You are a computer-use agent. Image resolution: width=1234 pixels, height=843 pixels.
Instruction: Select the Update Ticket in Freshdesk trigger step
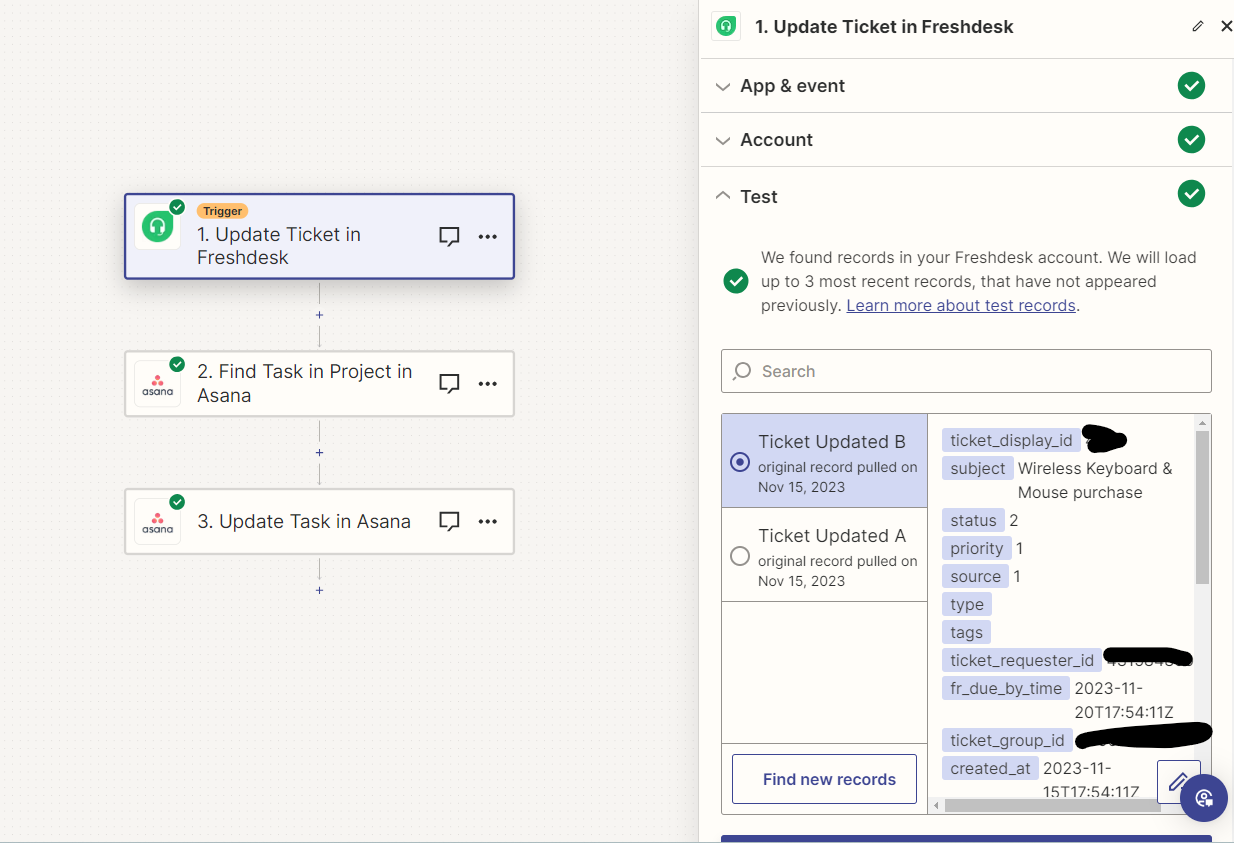click(x=319, y=236)
